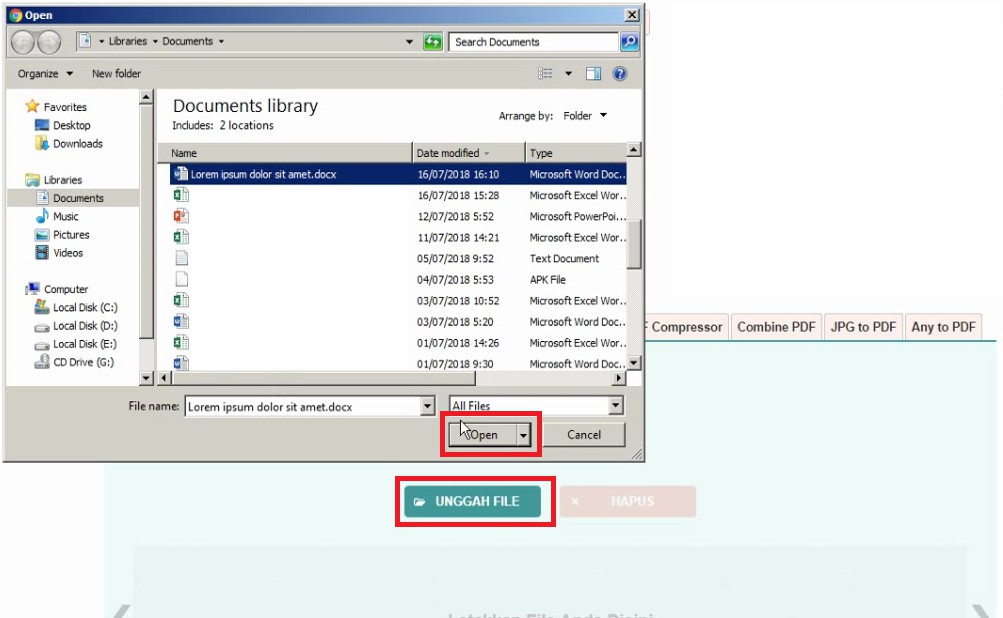Select the APK file icon dated 04/07/2018

click(x=181, y=280)
